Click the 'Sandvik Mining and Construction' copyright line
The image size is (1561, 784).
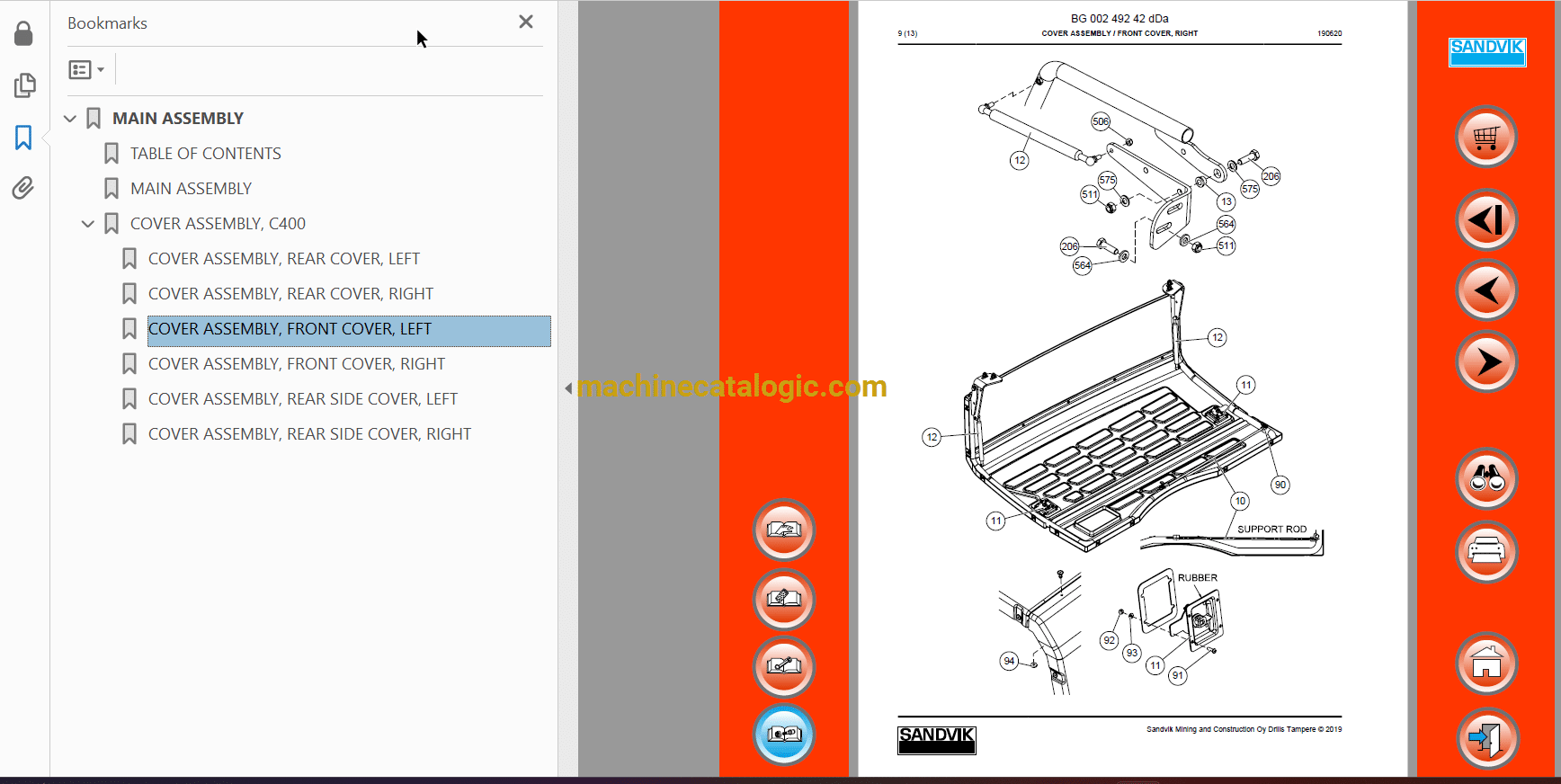tap(1244, 729)
